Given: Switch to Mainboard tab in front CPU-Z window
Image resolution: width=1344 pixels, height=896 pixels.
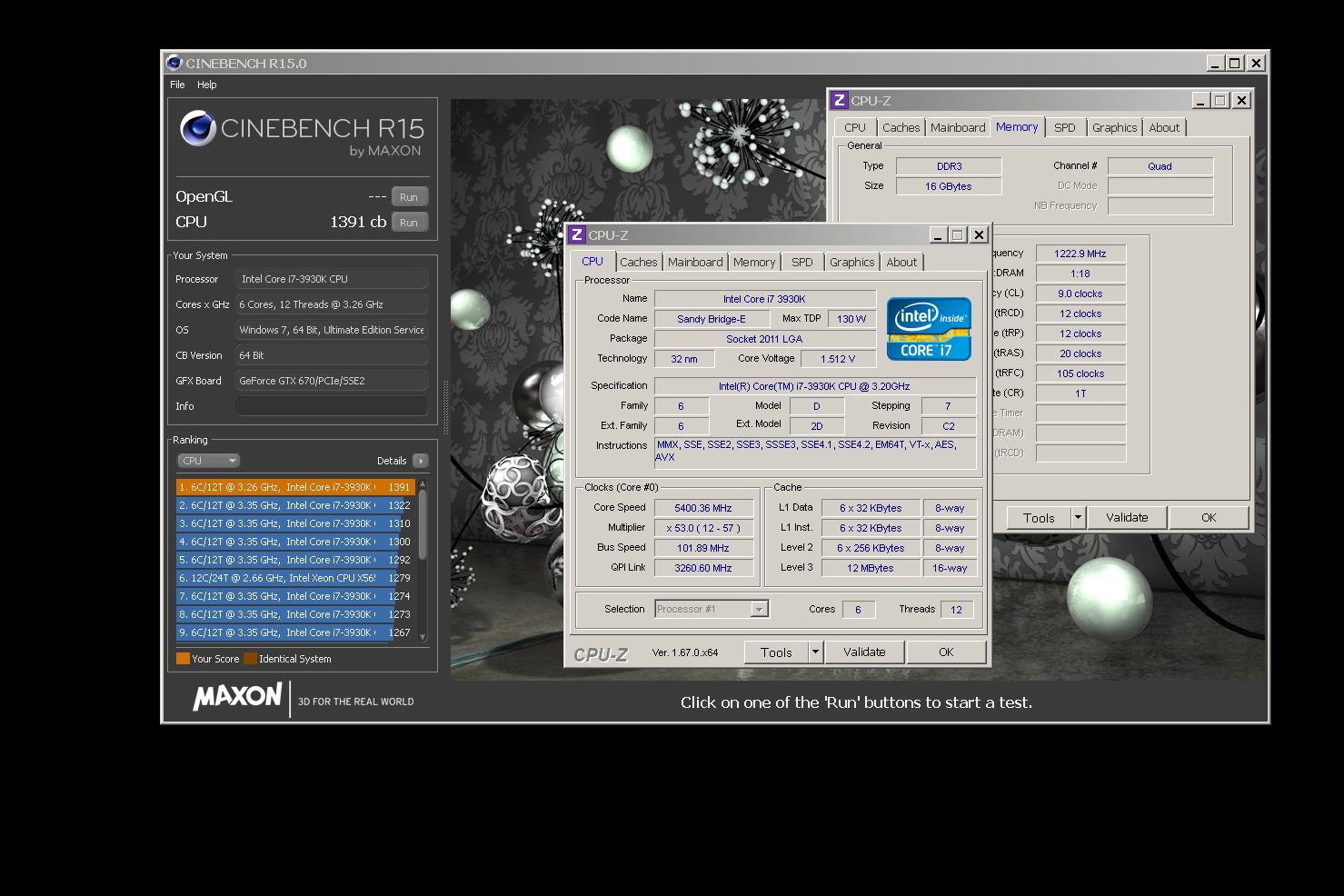Looking at the screenshot, I should 695,262.
